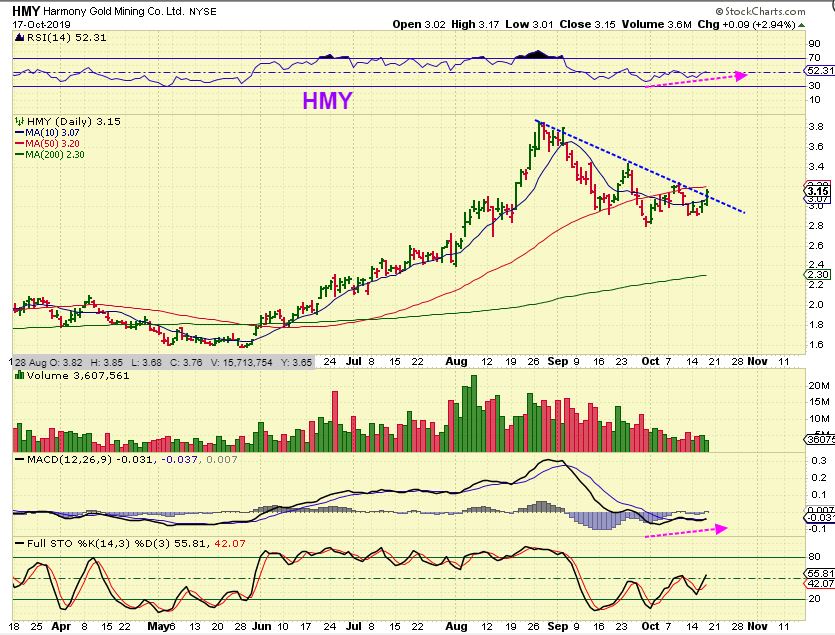Click the Volume legend bar icon
The height and width of the screenshot is (635, 835).
coord(20,375)
